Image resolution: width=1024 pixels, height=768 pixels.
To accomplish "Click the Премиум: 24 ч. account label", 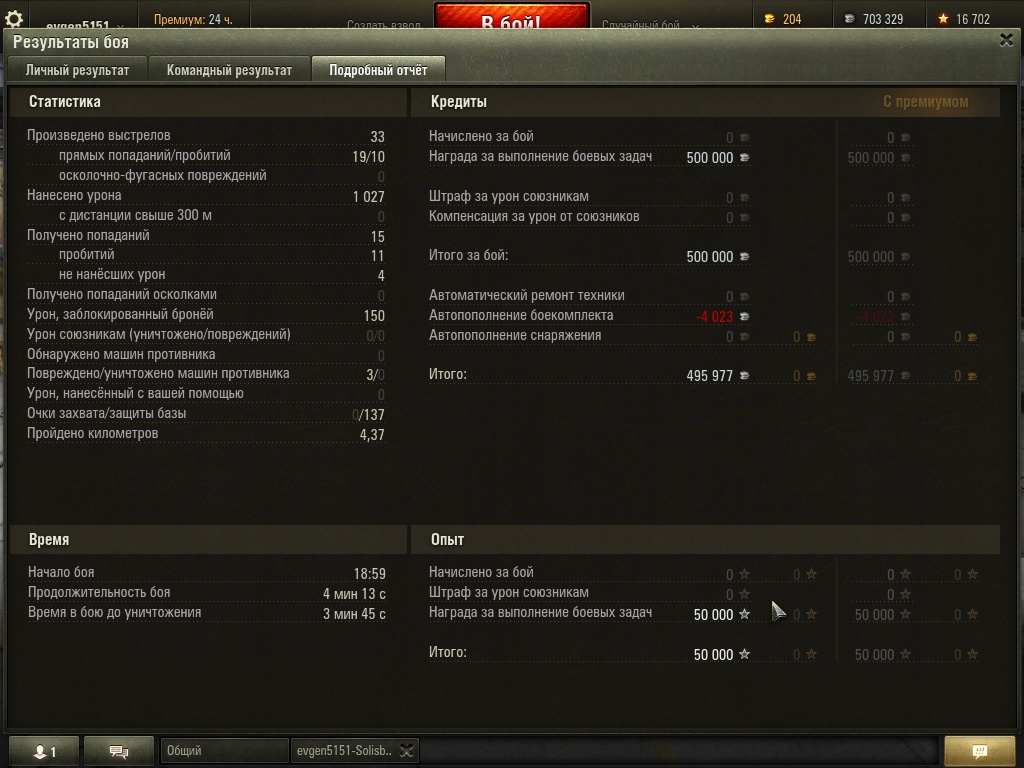I will (193, 20).
